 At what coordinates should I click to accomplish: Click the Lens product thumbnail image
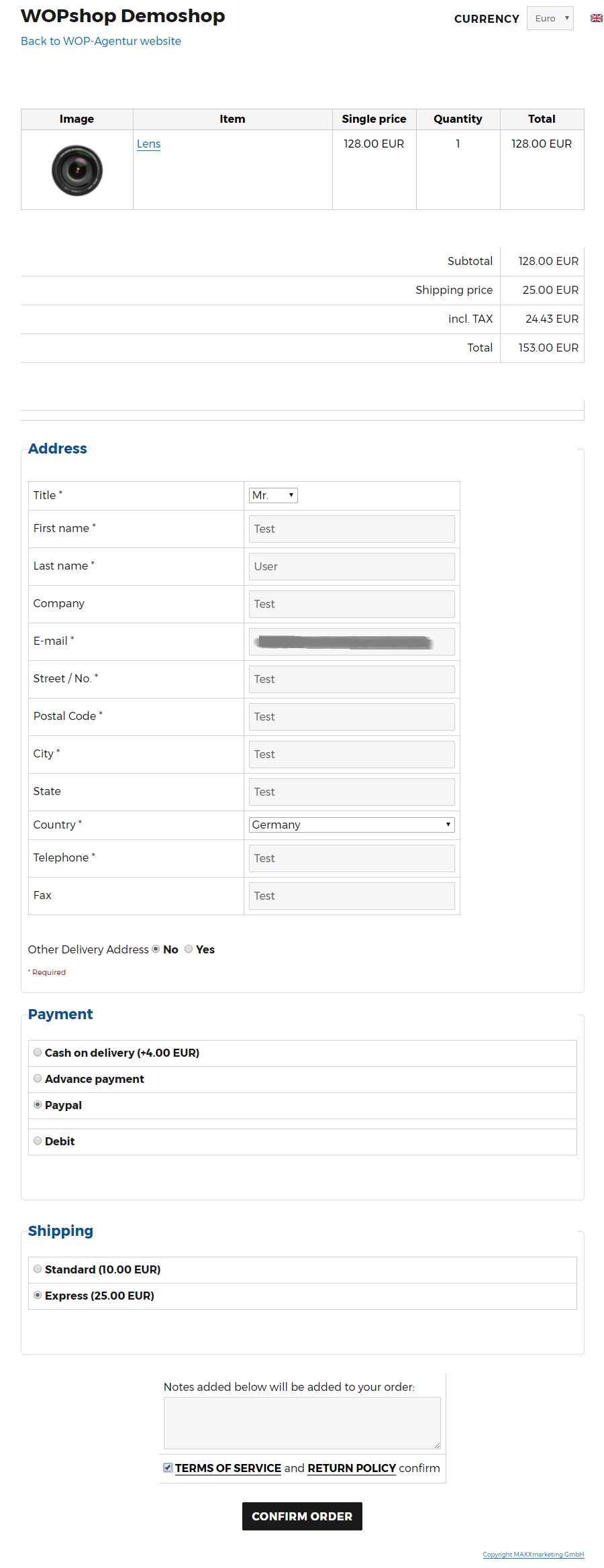[77, 170]
